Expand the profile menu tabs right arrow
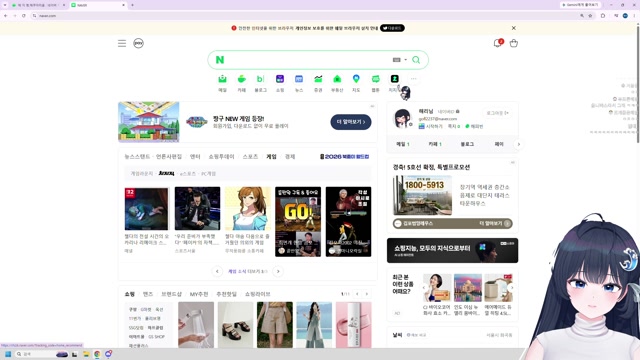The width and height of the screenshot is (640, 360). tap(519, 144)
